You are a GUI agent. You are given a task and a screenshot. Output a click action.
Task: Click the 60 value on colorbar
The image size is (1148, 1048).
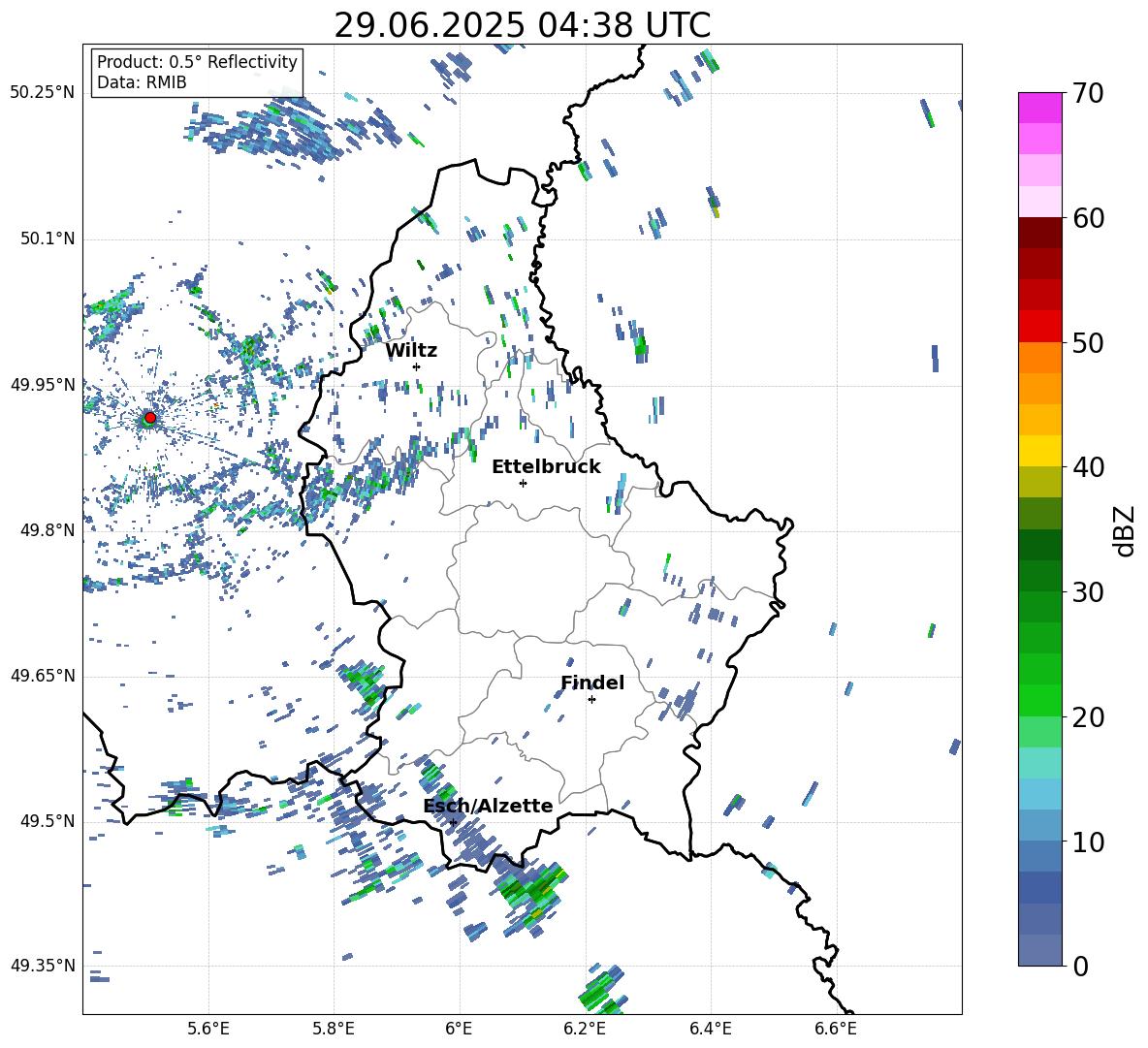click(1088, 218)
